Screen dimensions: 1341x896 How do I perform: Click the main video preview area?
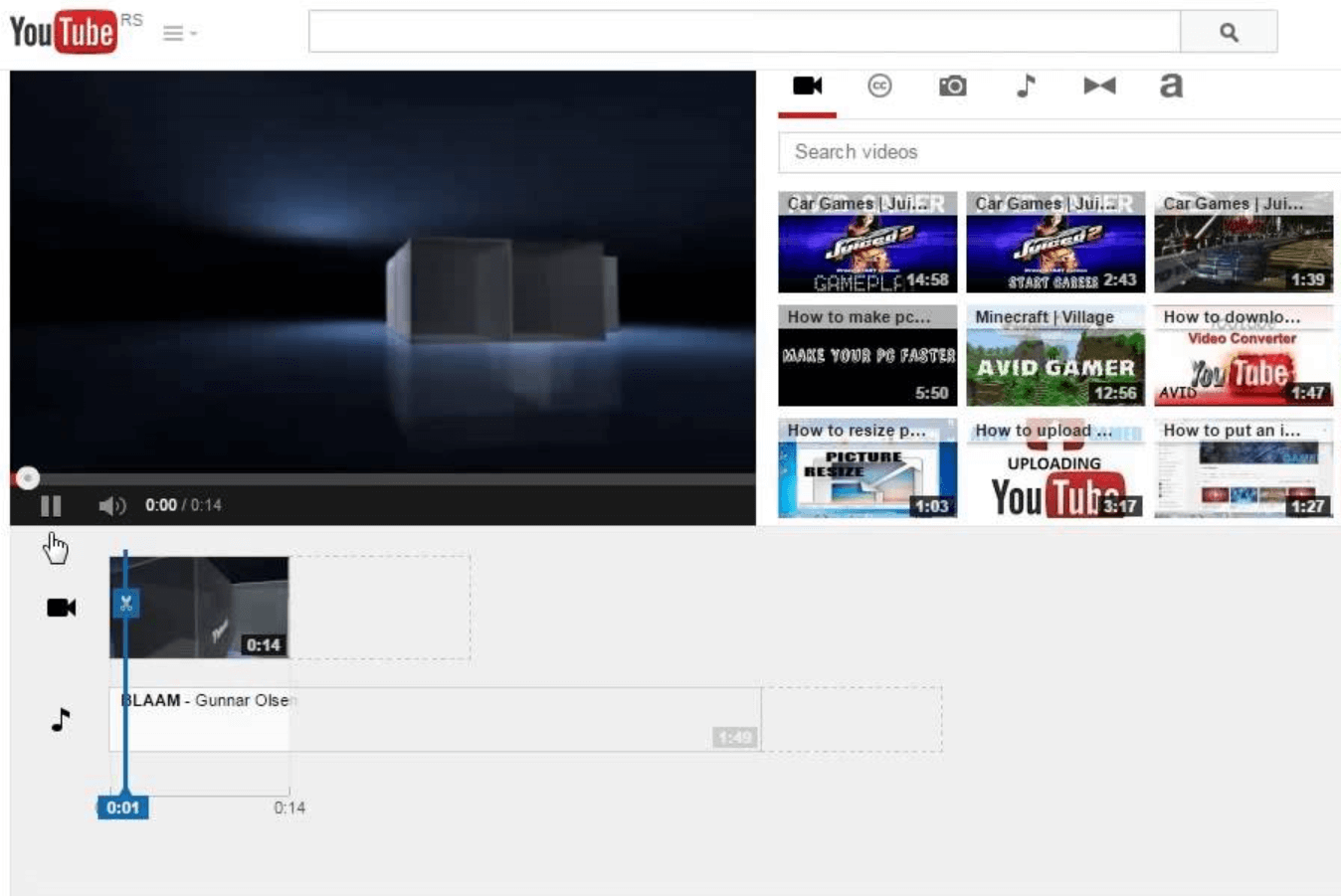[383, 270]
